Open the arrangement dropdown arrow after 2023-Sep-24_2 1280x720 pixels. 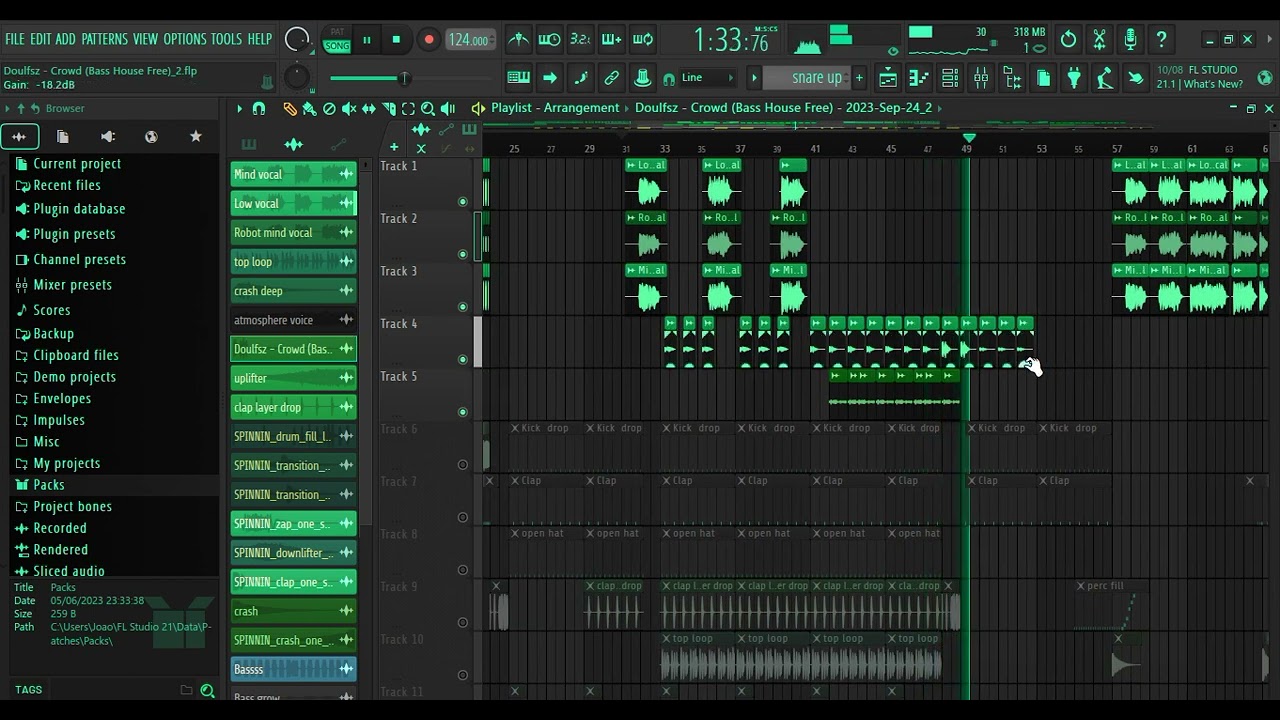[939, 108]
